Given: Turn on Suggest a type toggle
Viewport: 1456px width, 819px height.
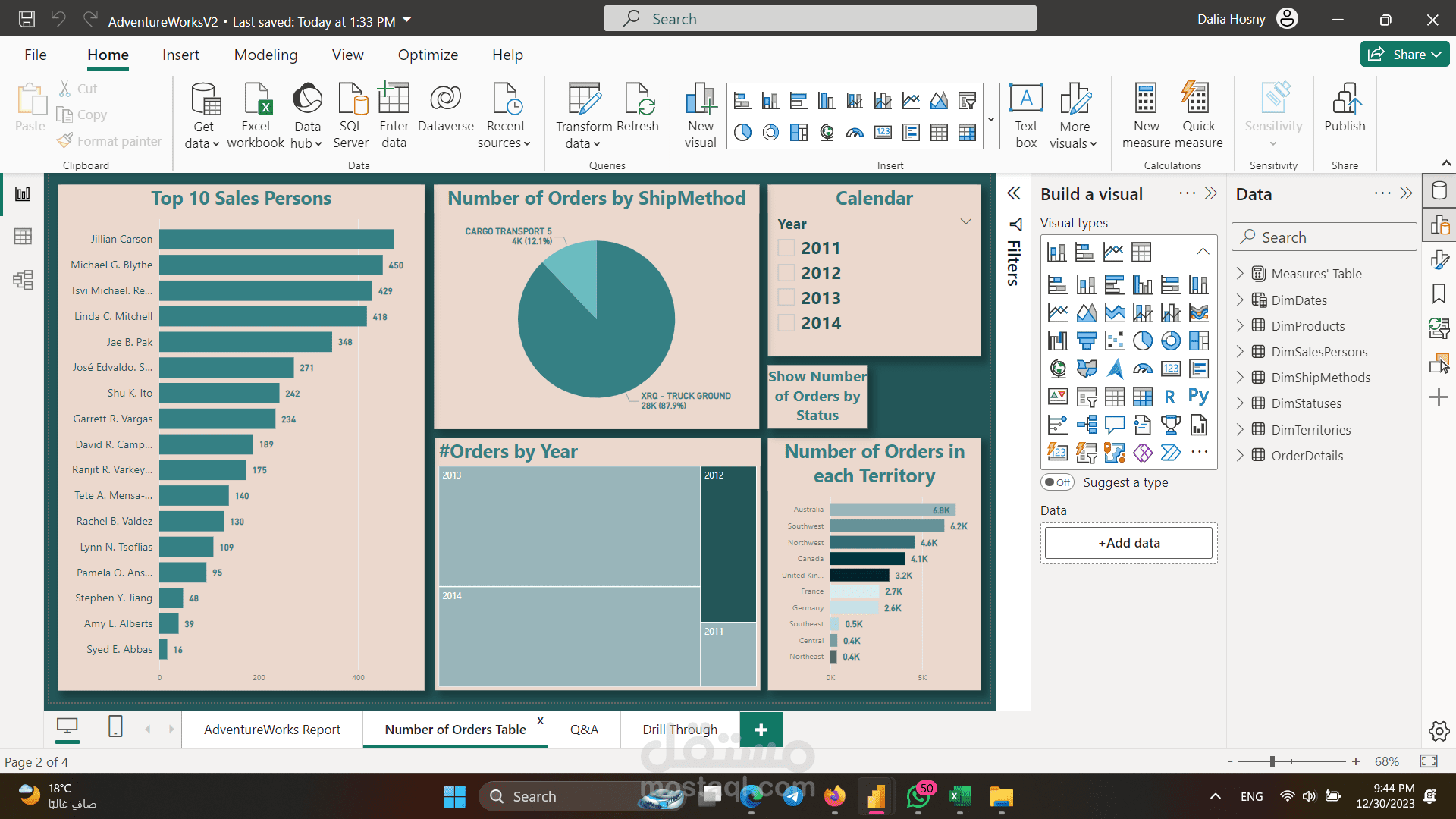Looking at the screenshot, I should point(1057,482).
